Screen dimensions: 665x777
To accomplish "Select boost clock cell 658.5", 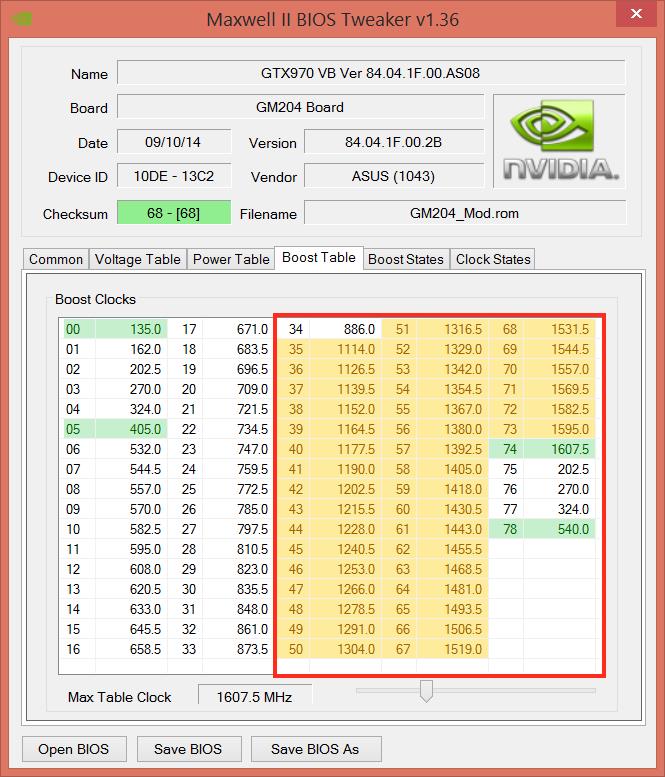I will coord(131,649).
